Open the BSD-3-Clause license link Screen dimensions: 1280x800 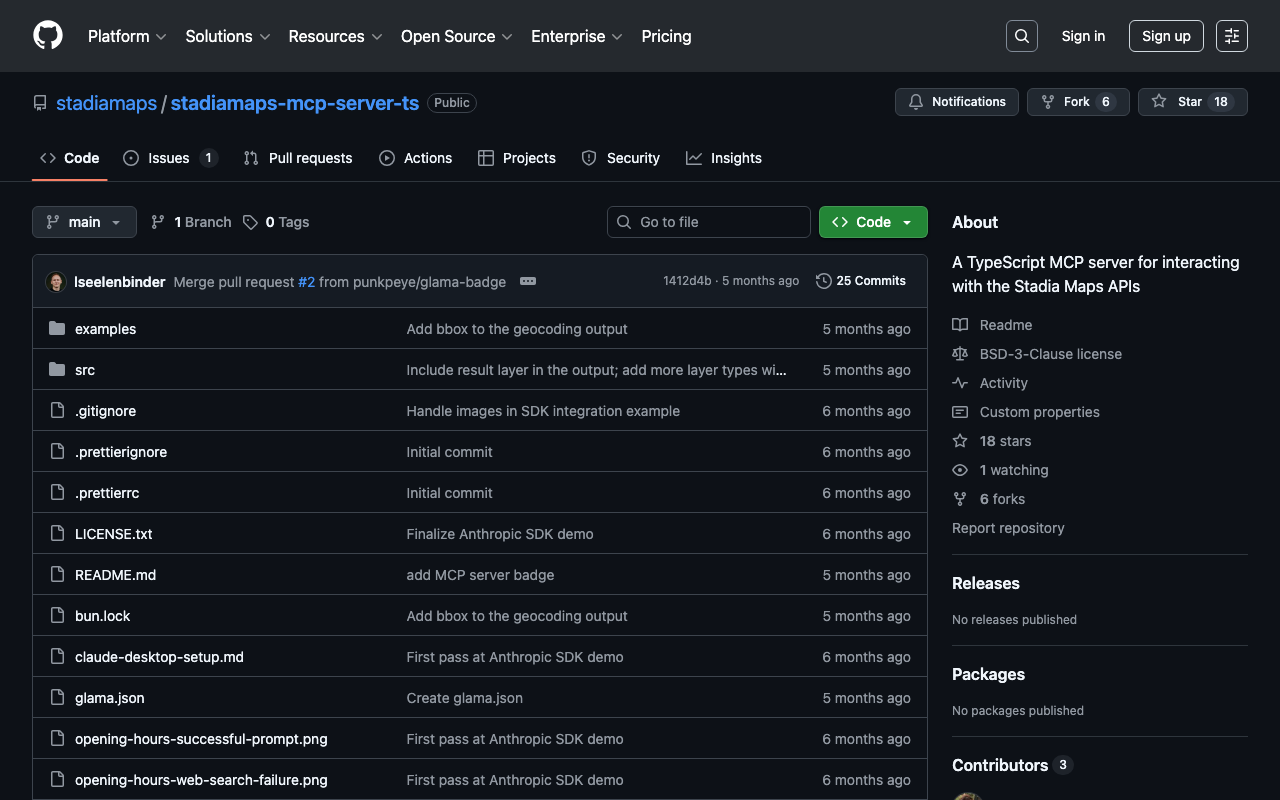pyautogui.click(x=1050, y=354)
